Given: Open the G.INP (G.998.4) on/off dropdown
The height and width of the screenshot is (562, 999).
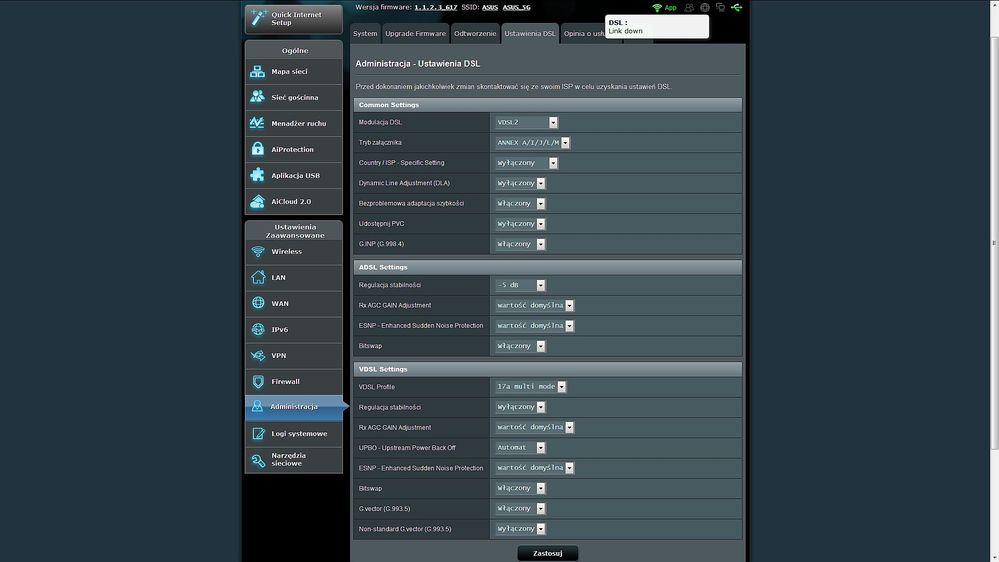Looking at the screenshot, I should [x=520, y=244].
